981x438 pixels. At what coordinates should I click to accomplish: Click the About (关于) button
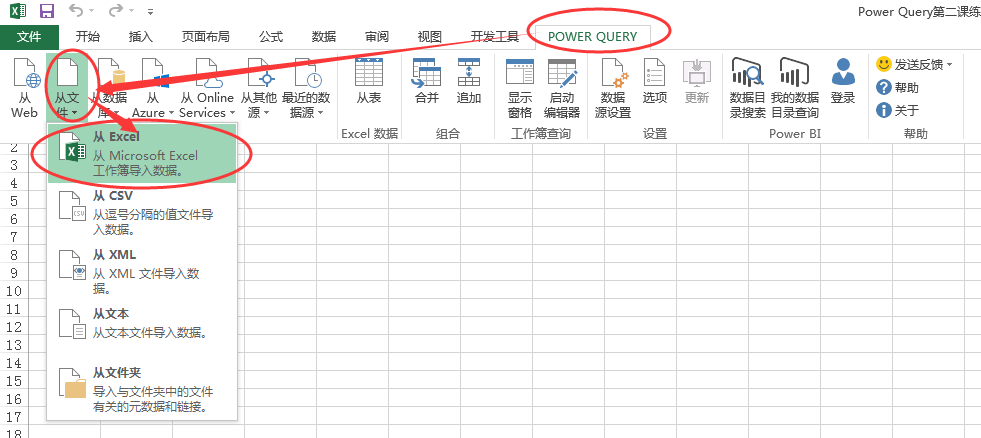897,111
